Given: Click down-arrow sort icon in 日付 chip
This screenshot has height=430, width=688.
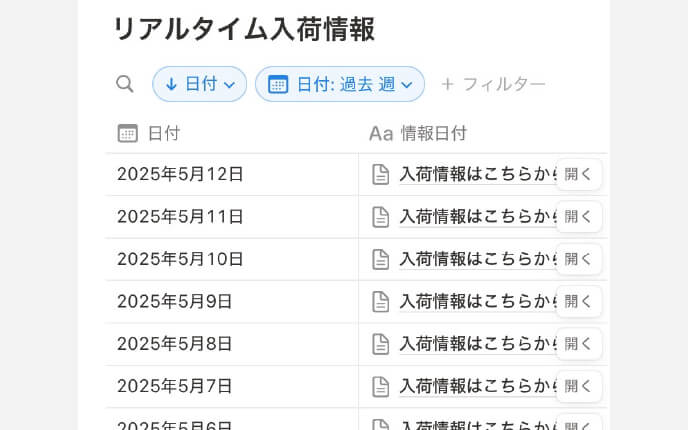Looking at the screenshot, I should coord(172,84).
